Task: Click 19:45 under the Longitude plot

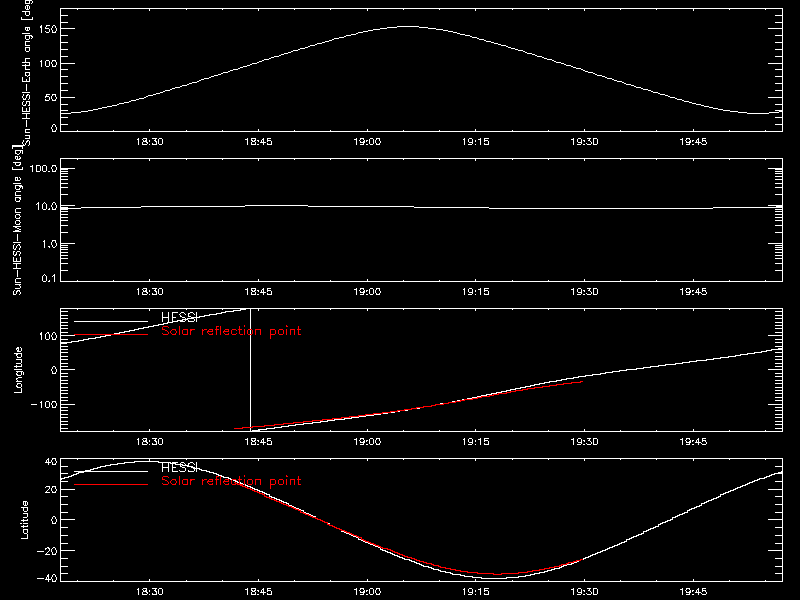Action: coord(693,442)
